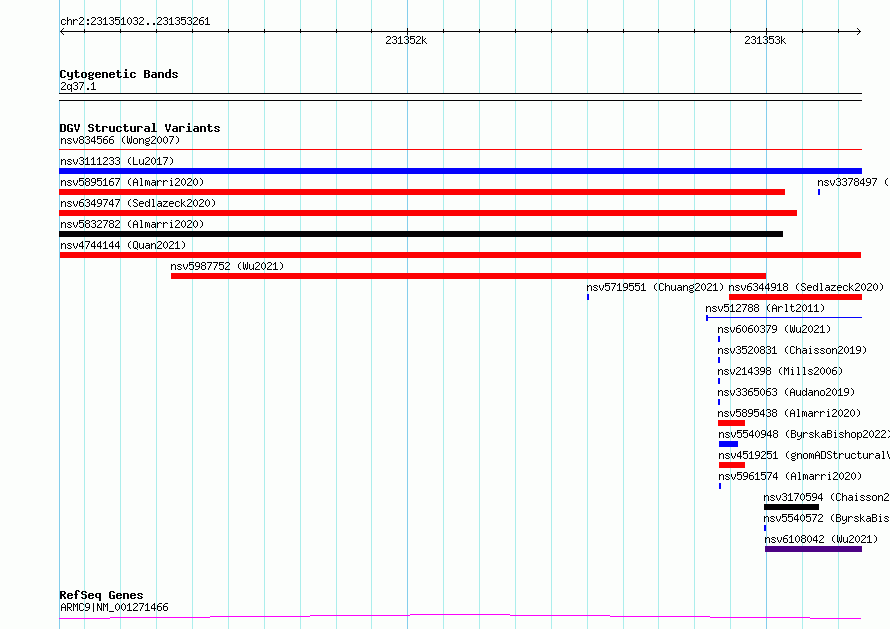Click the nsv5961574 (Almarri2020) label
This screenshot has height=629, width=890.
pos(790,476)
